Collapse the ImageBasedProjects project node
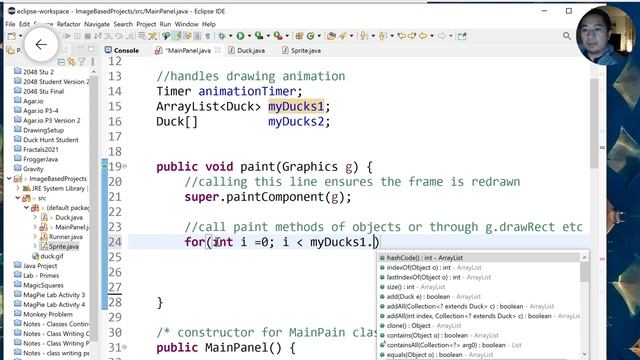 pyautogui.click(x=9, y=178)
